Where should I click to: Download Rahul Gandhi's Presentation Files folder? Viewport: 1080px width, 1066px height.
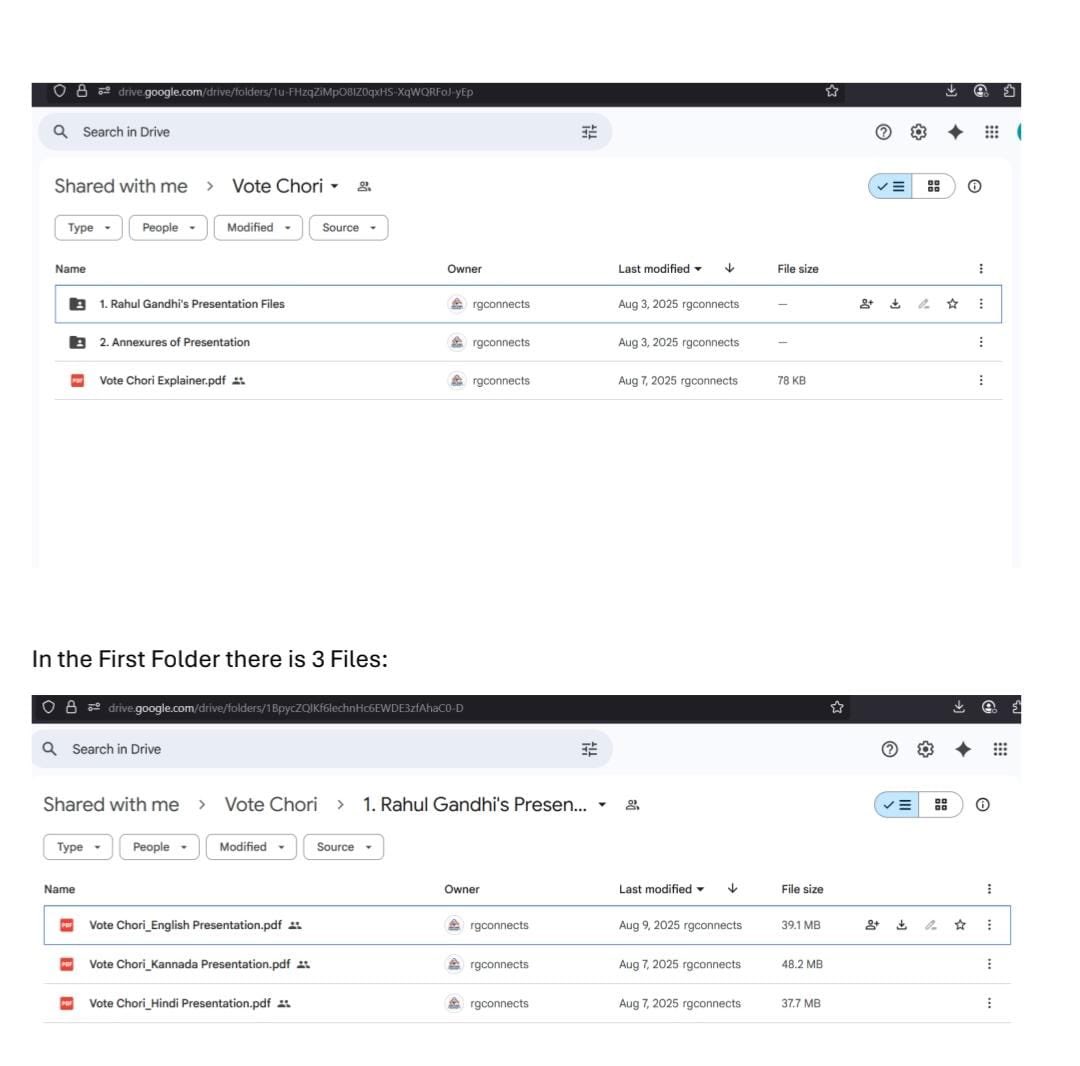coord(895,304)
